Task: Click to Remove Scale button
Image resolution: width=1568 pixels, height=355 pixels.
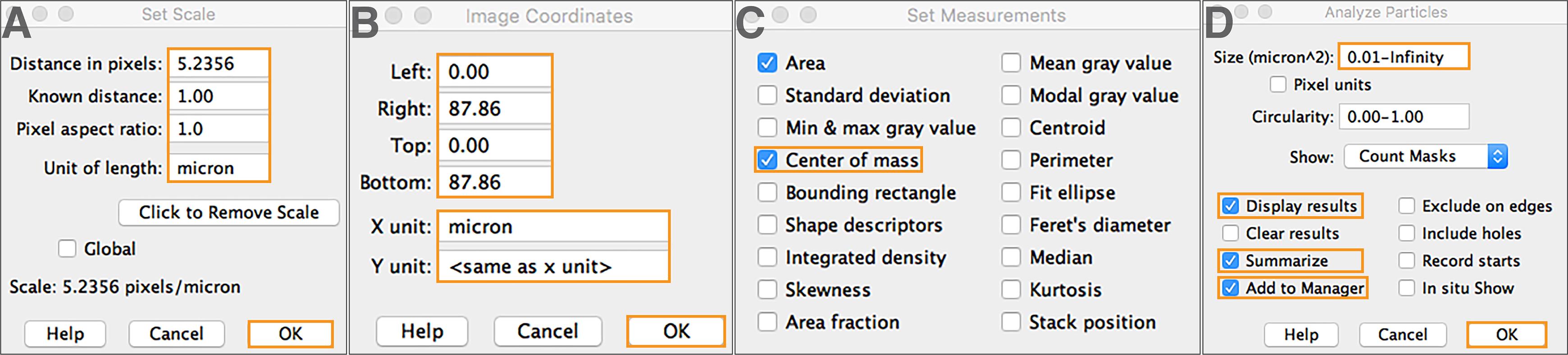Action: point(228,213)
